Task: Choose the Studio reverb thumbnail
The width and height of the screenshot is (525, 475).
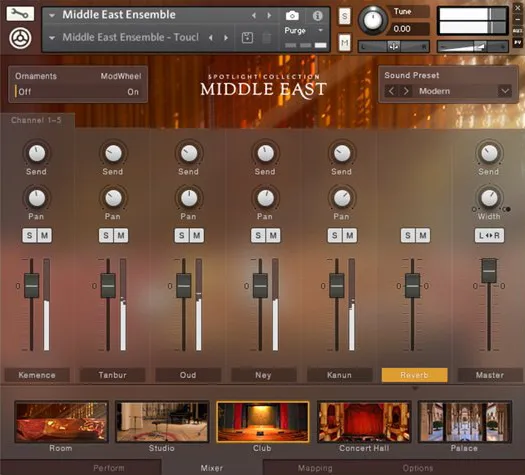Action: (162, 422)
